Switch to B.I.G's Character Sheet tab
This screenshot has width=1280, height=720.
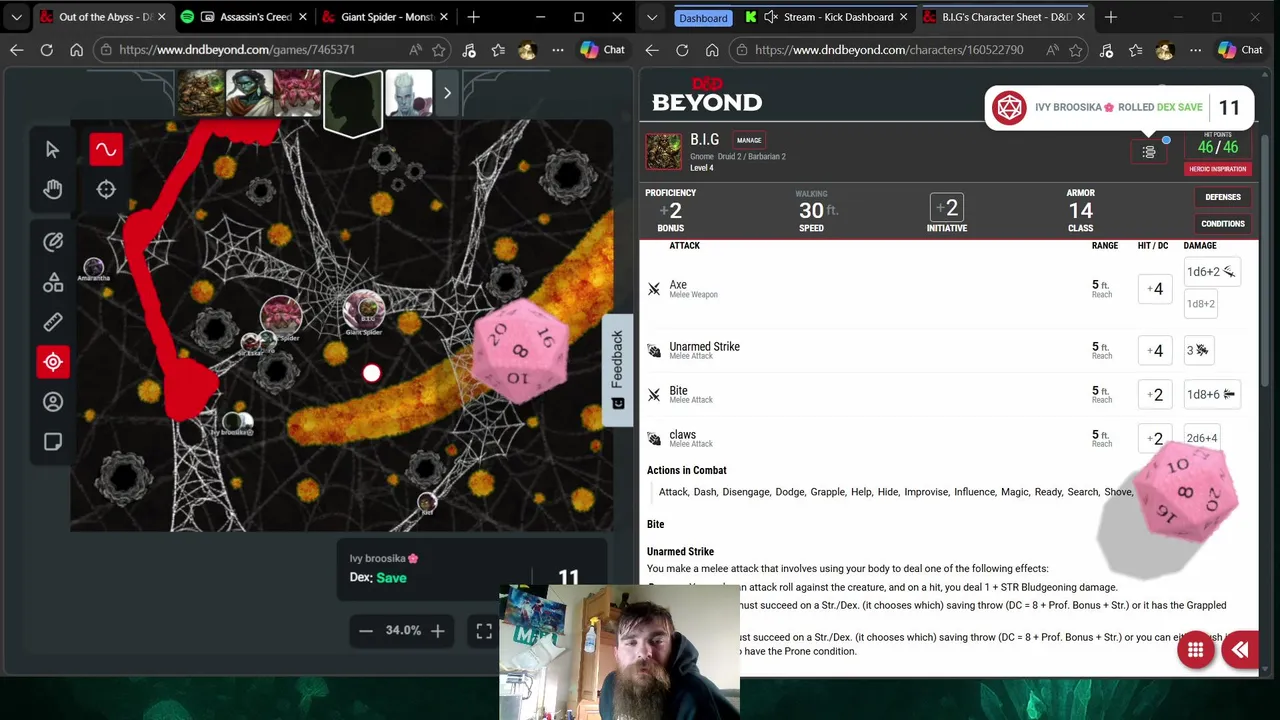pos(1006,17)
